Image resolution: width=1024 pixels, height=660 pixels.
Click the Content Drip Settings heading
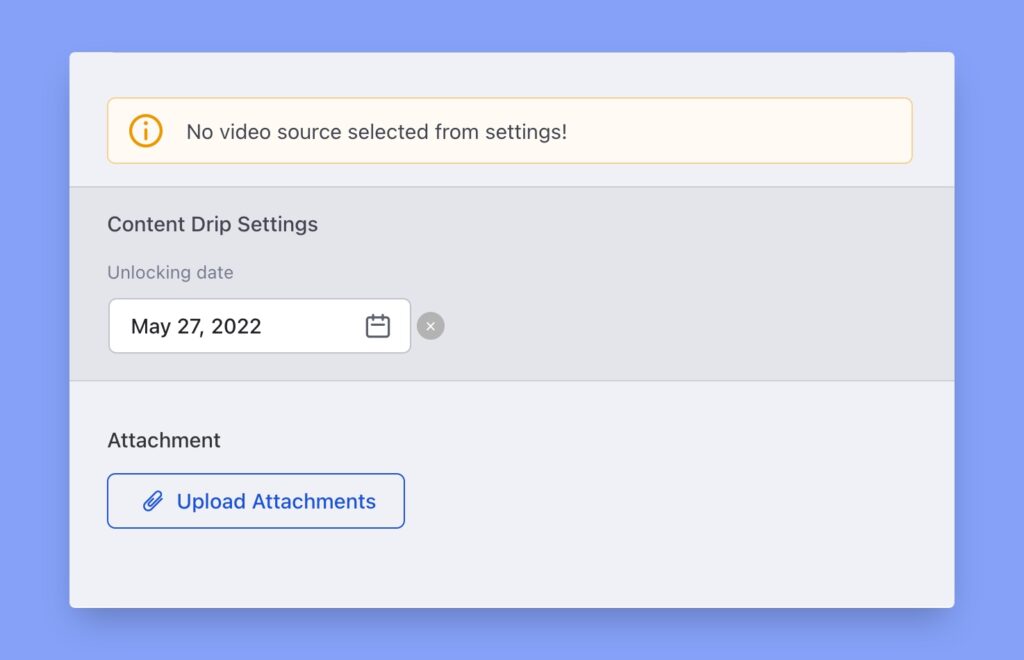[x=212, y=224]
